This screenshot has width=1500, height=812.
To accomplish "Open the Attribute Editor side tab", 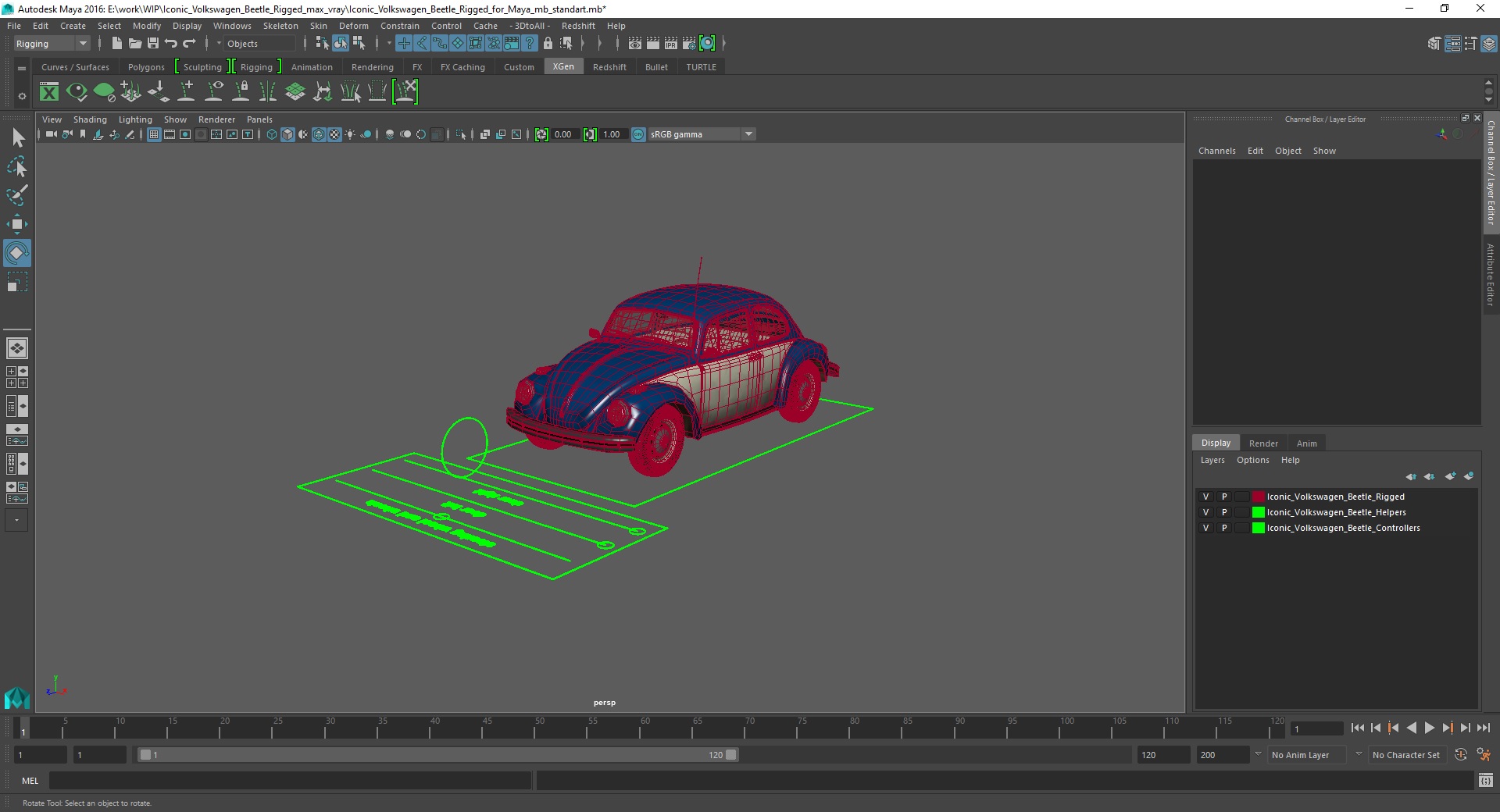I will pyautogui.click(x=1491, y=274).
